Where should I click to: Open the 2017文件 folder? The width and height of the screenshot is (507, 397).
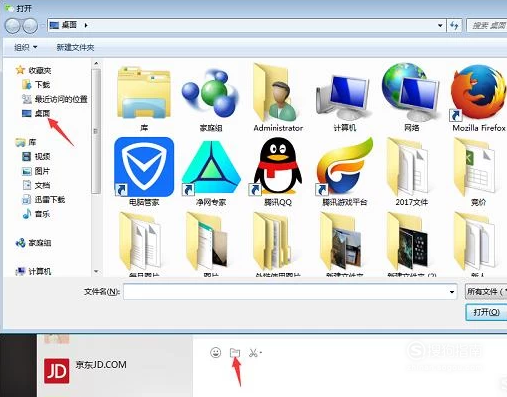pyautogui.click(x=408, y=167)
